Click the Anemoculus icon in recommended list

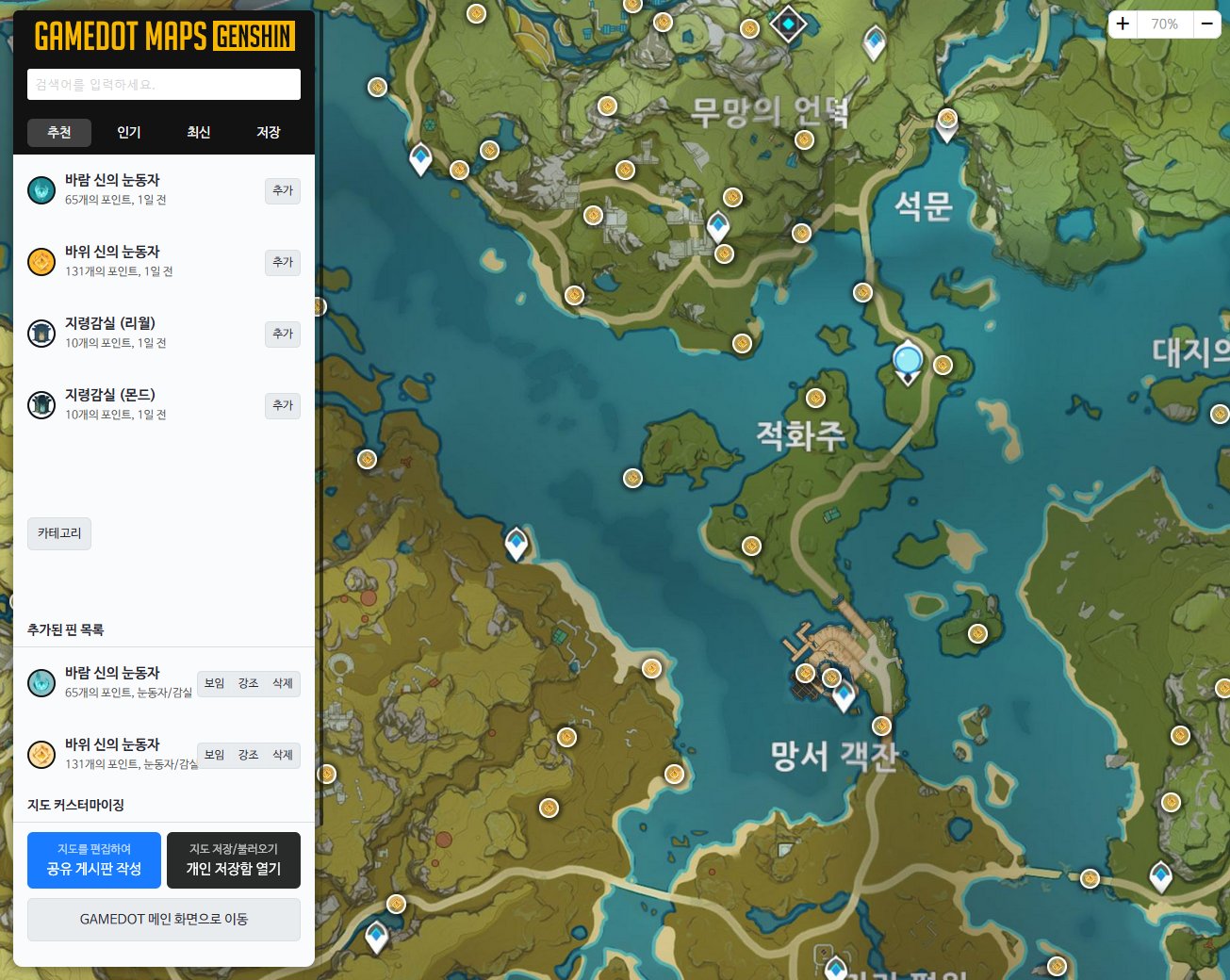(x=41, y=190)
